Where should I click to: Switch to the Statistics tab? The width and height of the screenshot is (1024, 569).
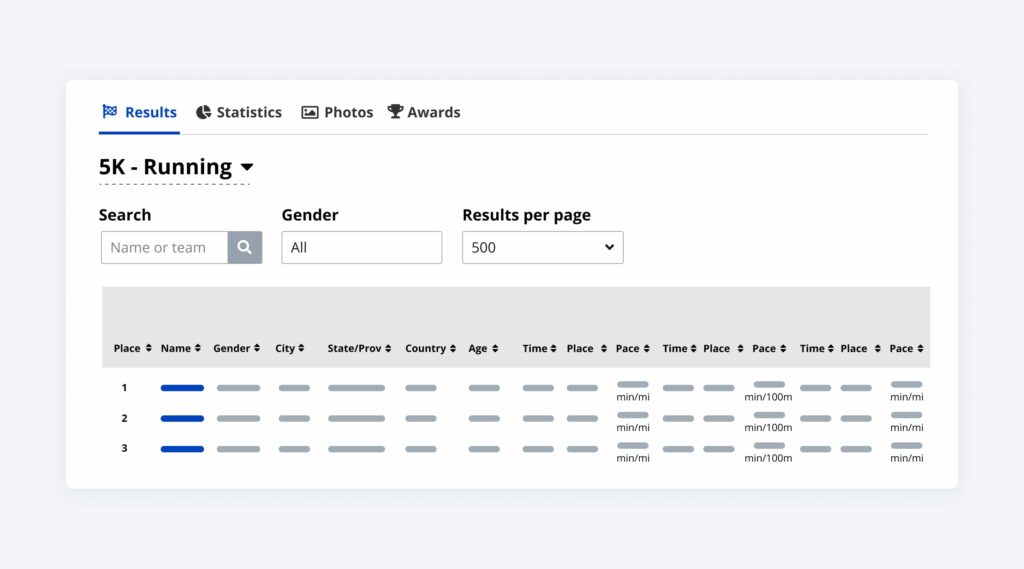[x=239, y=113]
